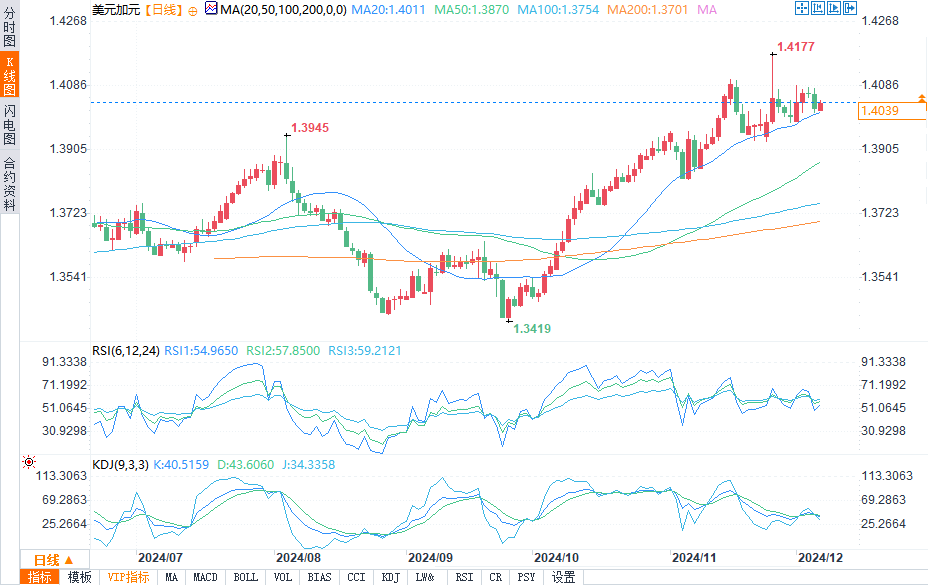Click the 1.4177 high price marker
This screenshot has width=928, height=585.
795,47
